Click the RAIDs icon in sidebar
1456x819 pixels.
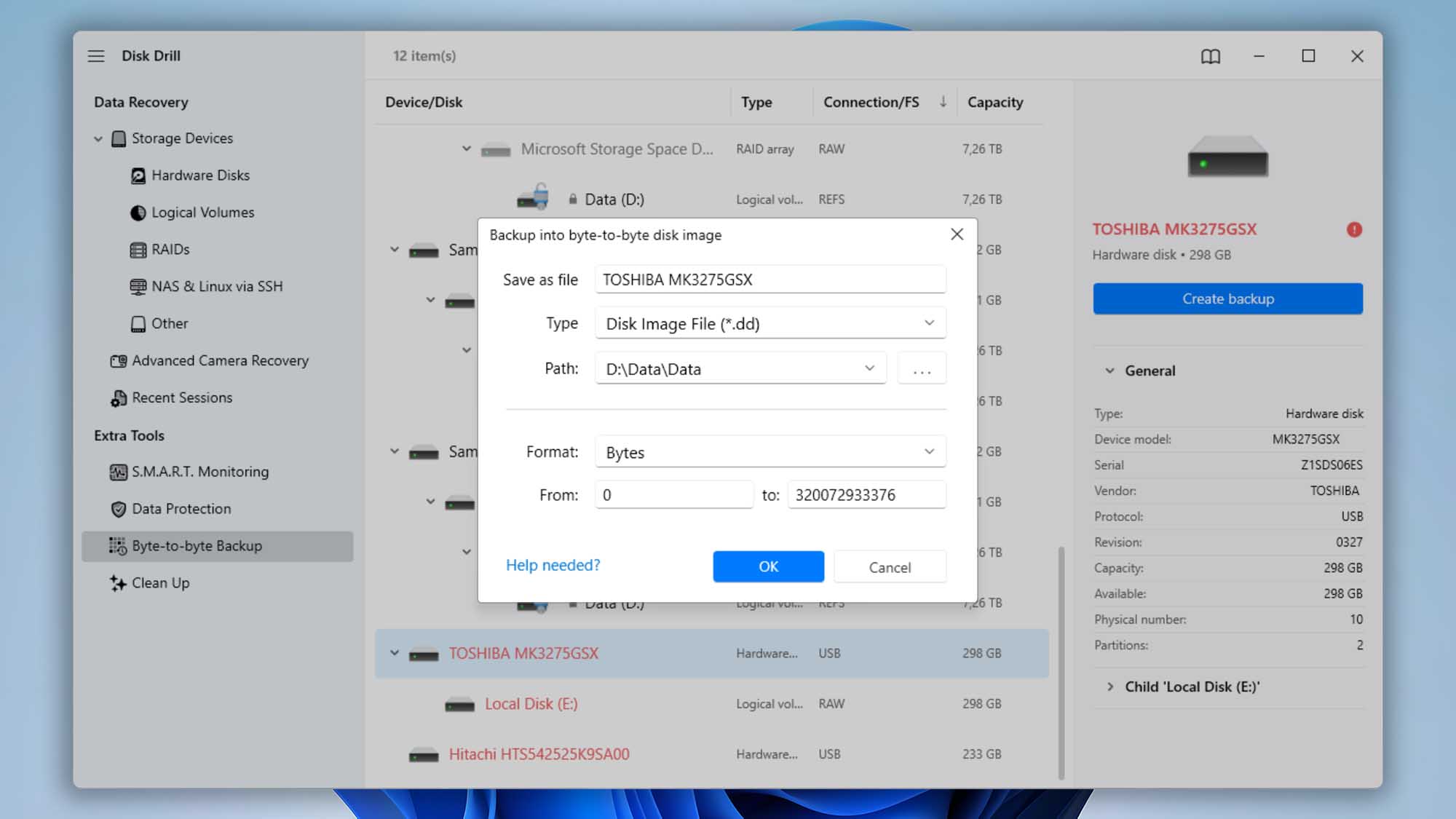138,250
